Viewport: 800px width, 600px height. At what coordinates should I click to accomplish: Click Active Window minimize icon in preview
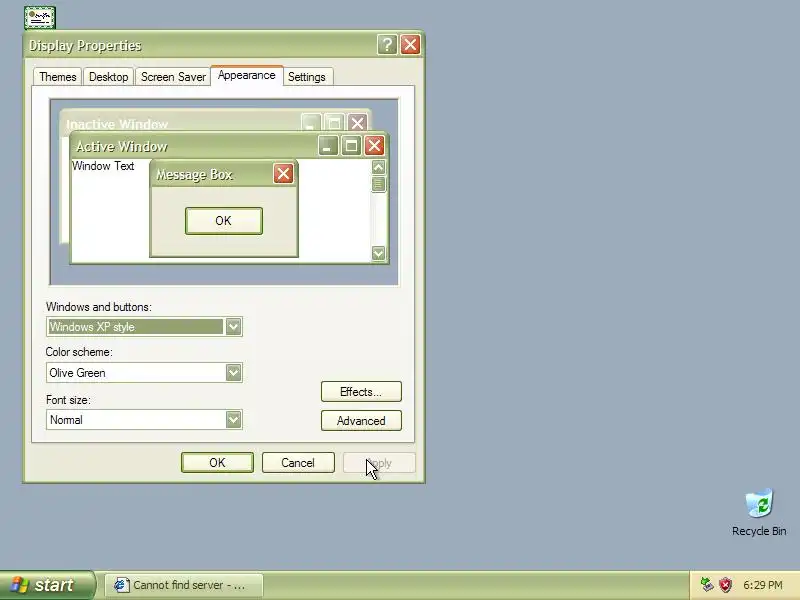coord(328,146)
